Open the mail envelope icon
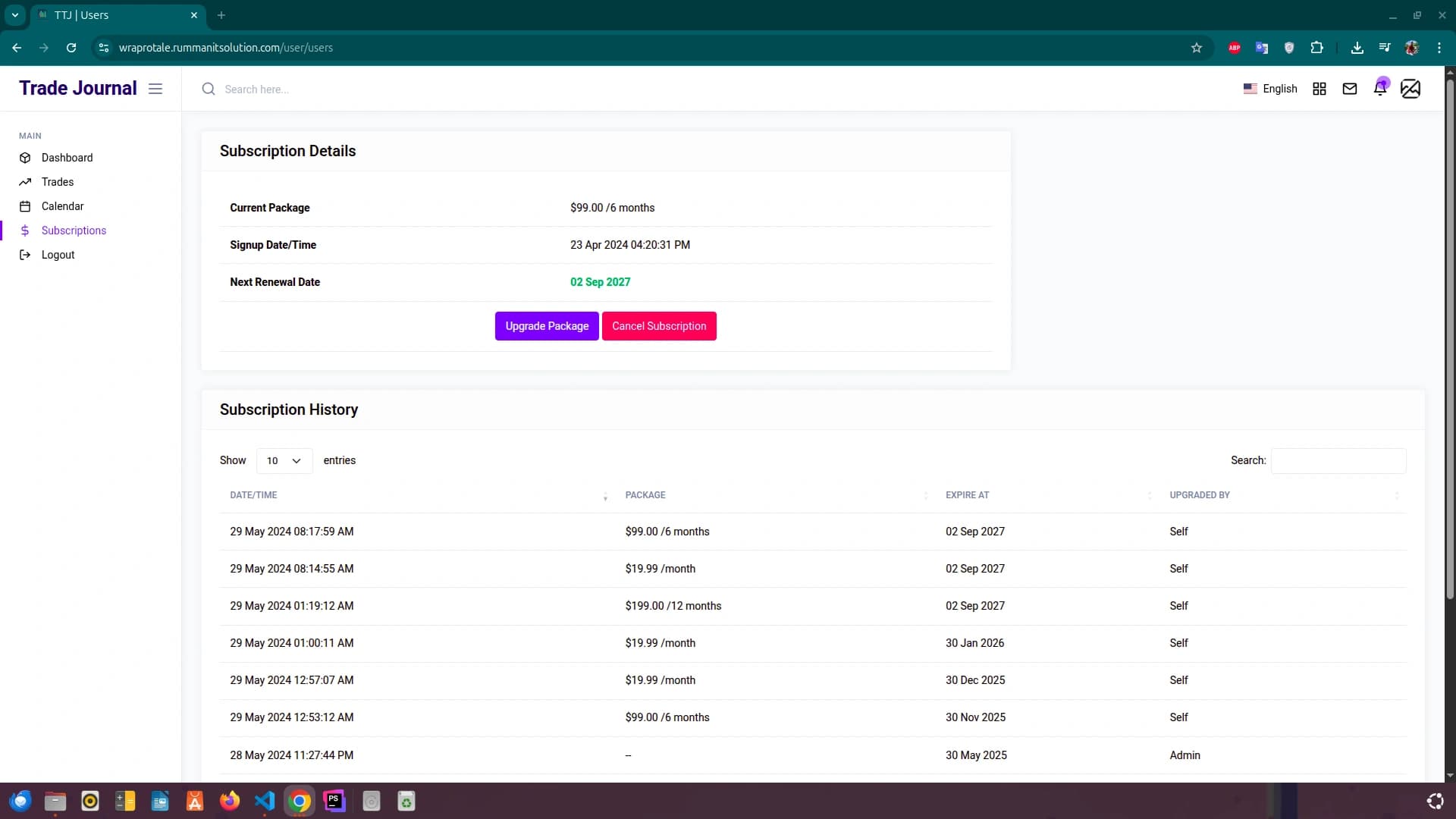This screenshot has width=1456, height=819. (x=1350, y=89)
